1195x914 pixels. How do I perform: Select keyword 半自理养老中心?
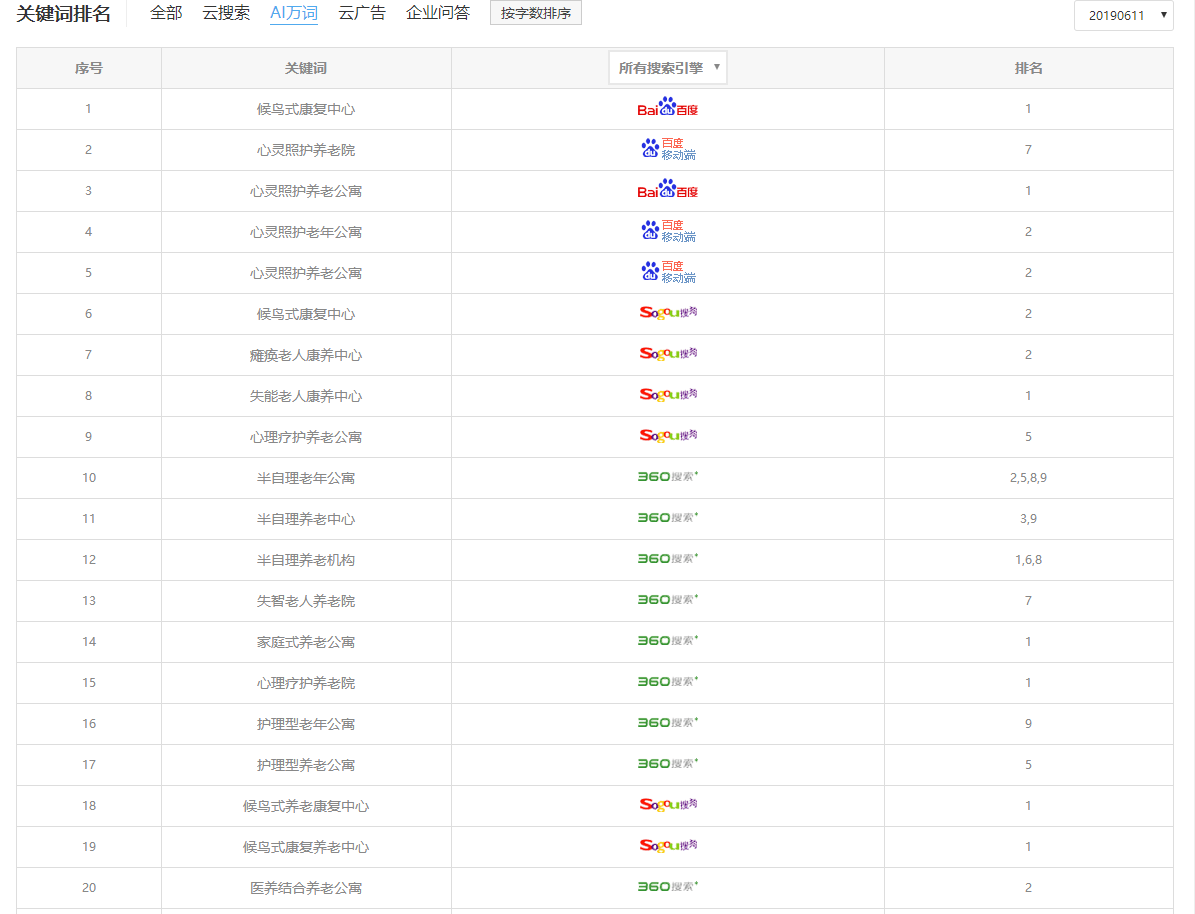306,519
